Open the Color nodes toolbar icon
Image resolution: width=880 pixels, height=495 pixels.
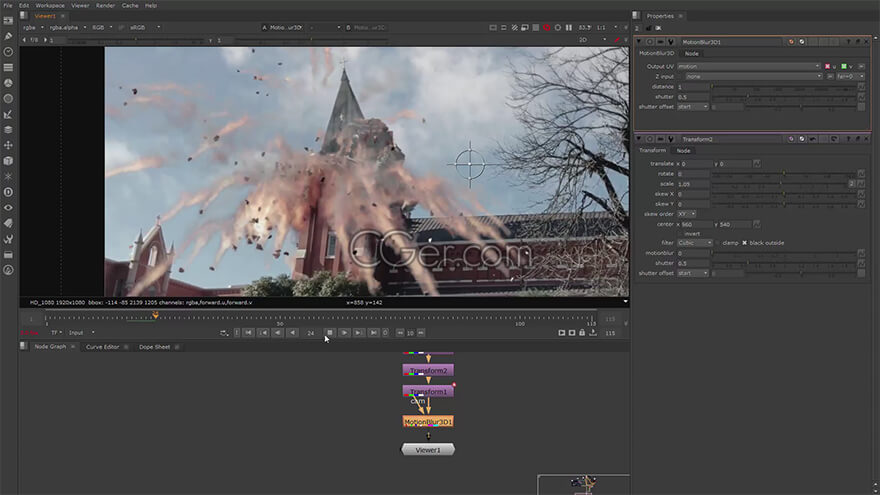8,83
